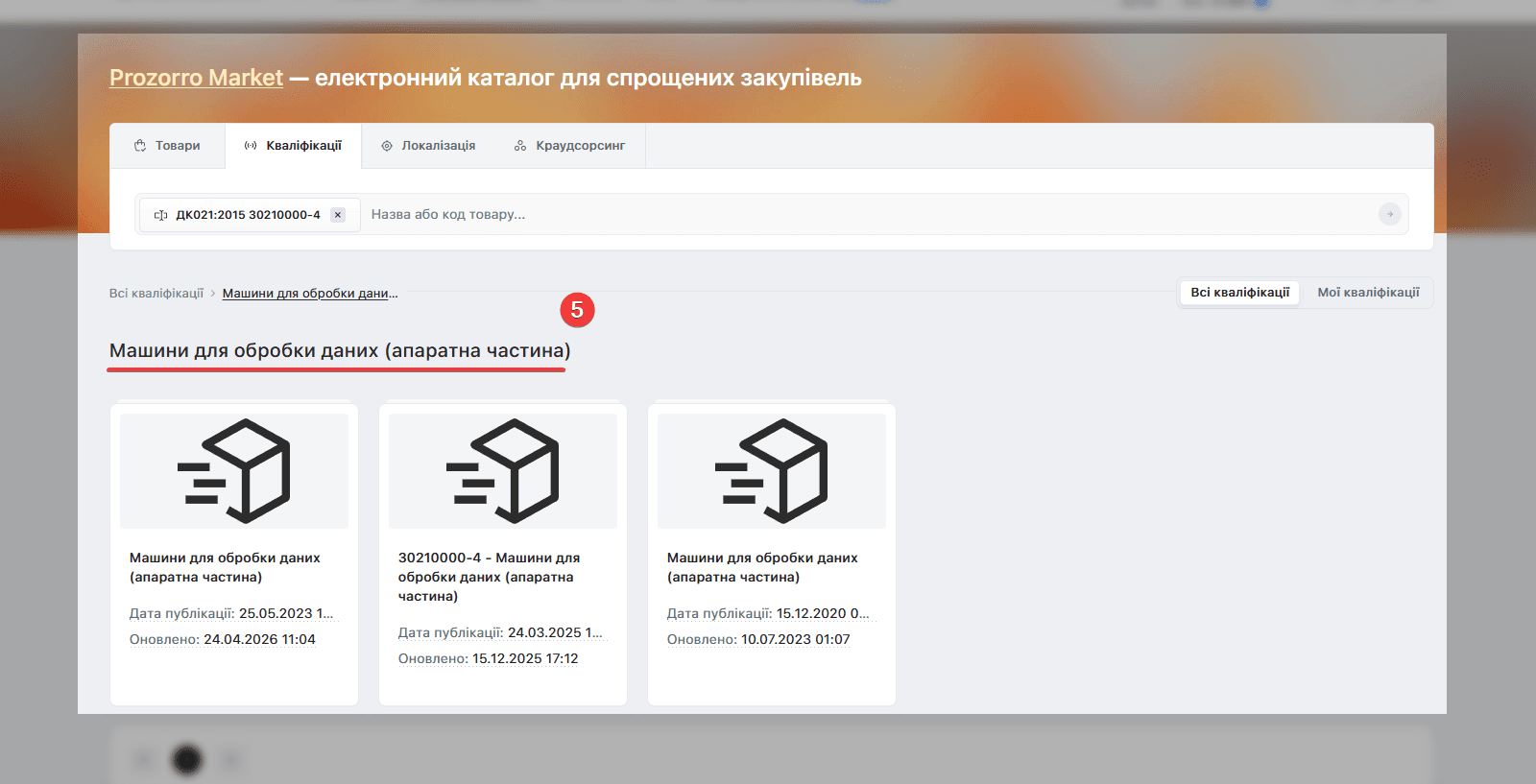Click the text Дата публікації: 15.12.2020

point(768,613)
